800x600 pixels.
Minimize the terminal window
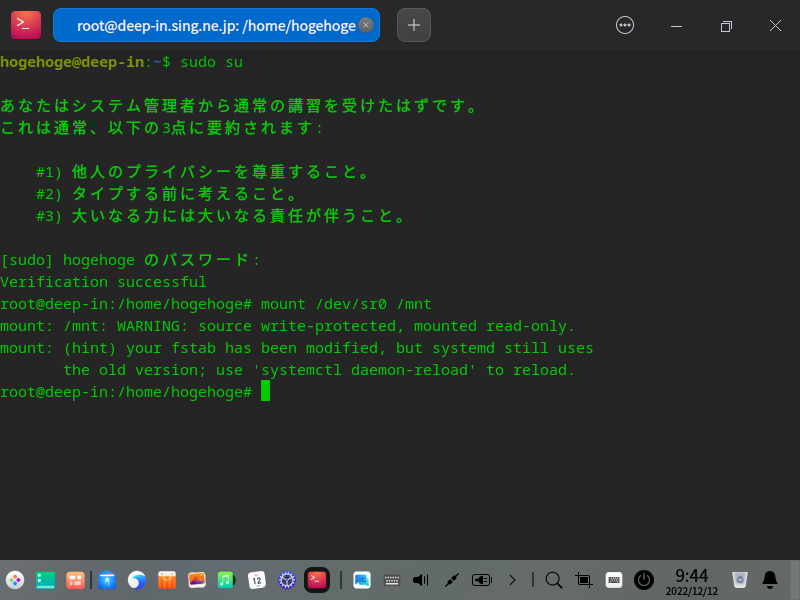click(x=677, y=26)
